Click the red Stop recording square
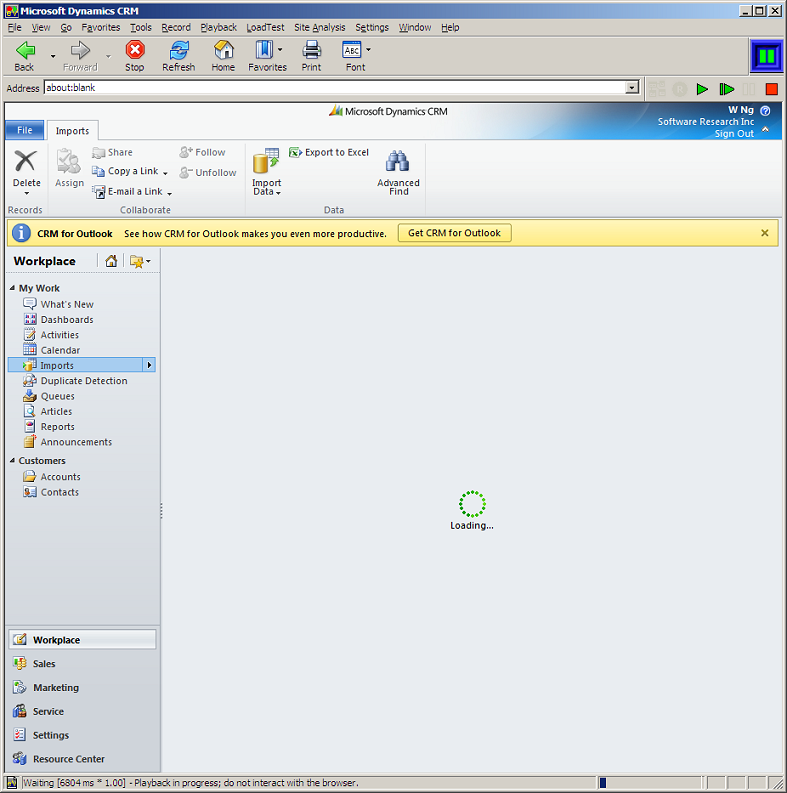 click(771, 90)
